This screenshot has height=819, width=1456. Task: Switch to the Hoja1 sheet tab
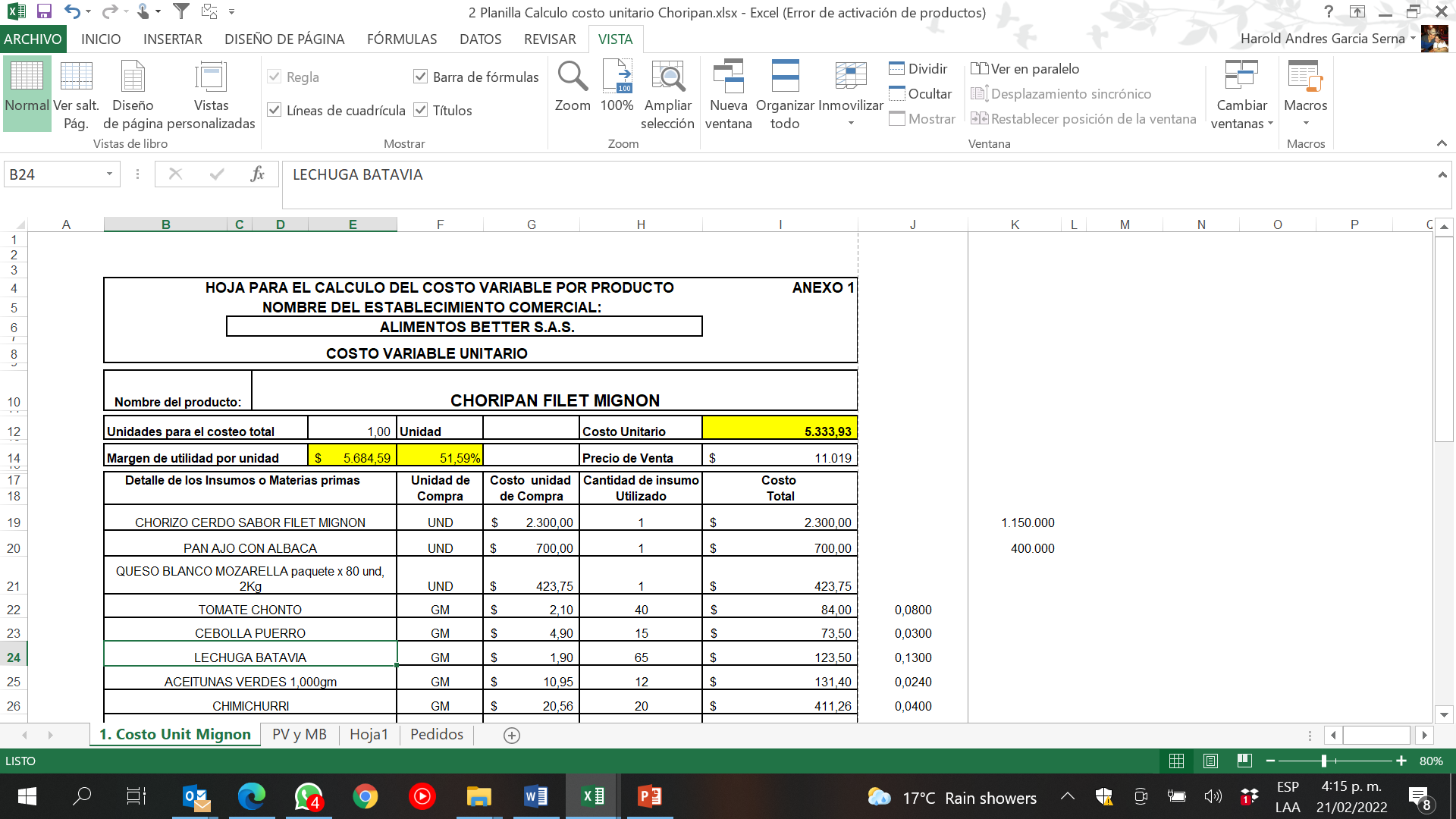[x=369, y=735]
